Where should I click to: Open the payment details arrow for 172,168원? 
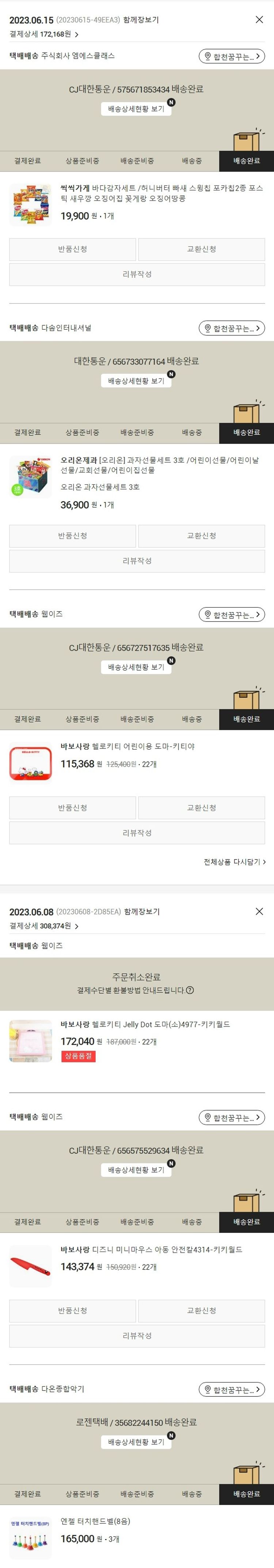coord(77,35)
